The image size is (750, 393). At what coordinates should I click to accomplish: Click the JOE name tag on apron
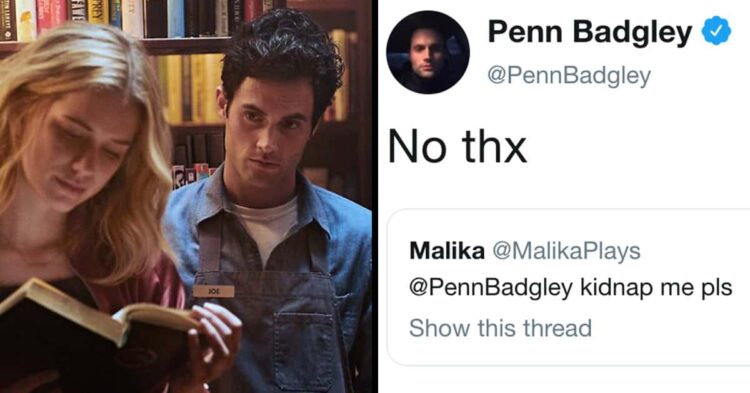pyautogui.click(x=214, y=291)
